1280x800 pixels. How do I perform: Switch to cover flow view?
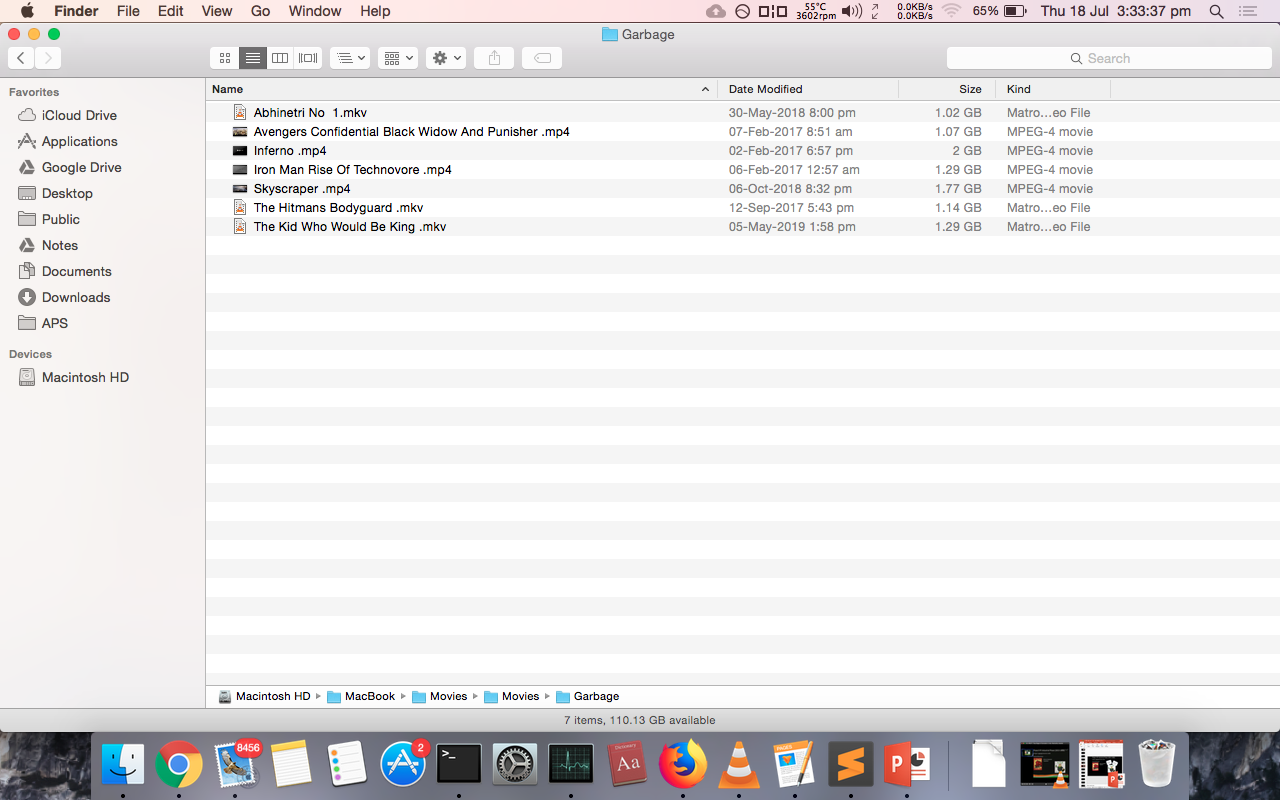(308, 58)
